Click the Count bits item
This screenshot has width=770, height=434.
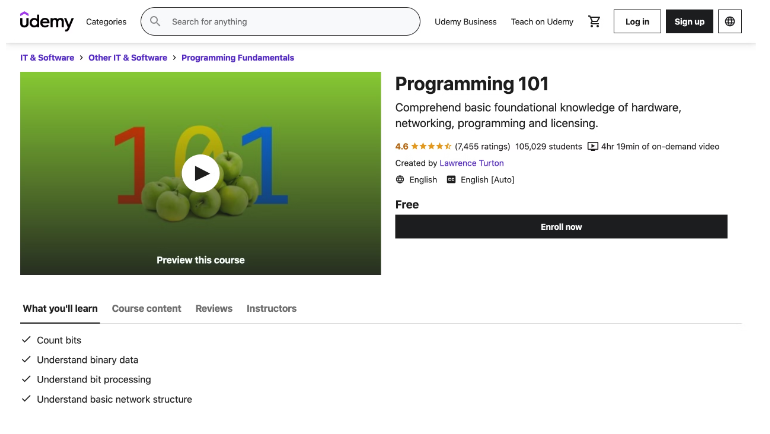point(59,340)
